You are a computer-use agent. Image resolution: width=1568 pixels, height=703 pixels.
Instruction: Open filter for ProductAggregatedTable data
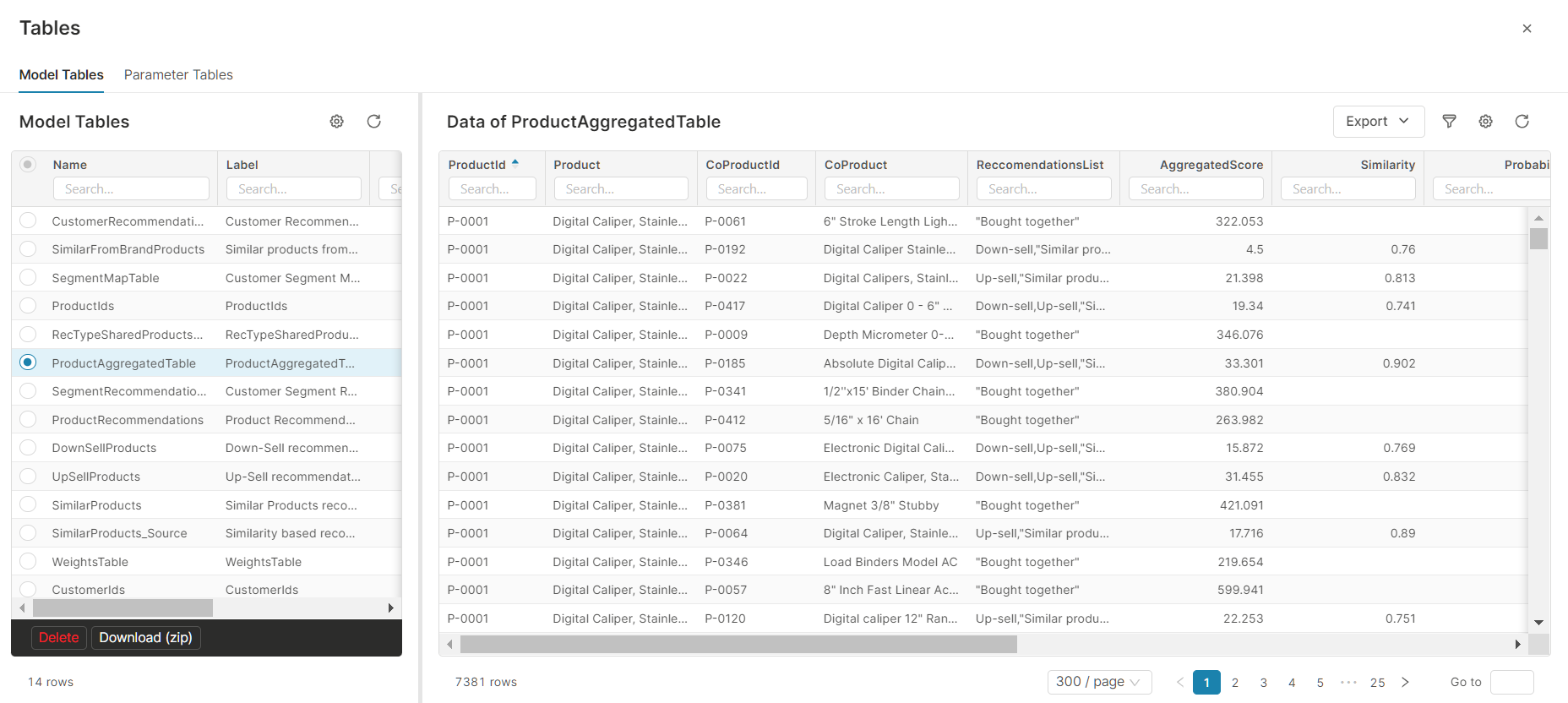click(x=1449, y=122)
